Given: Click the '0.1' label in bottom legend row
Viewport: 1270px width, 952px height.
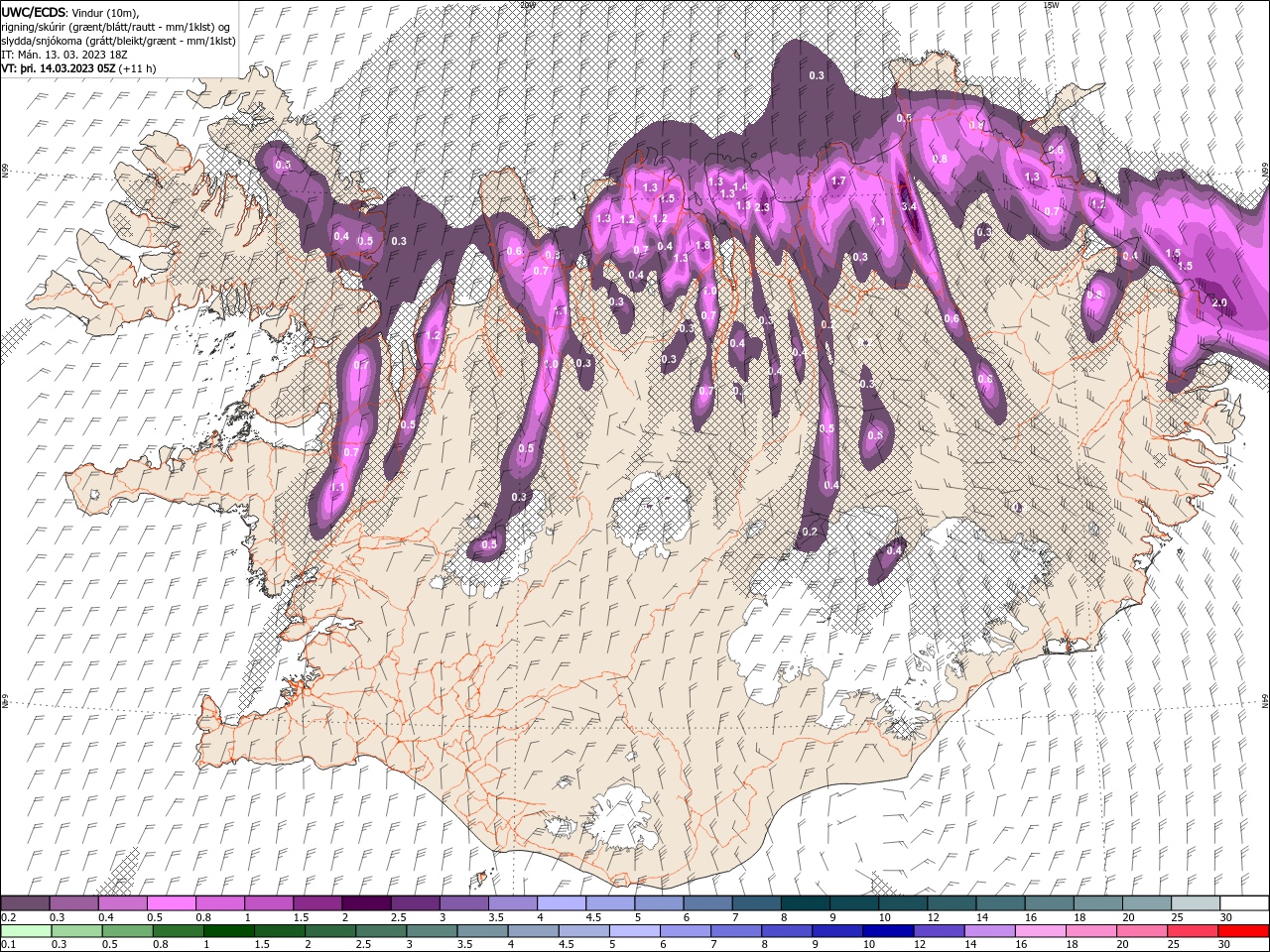Looking at the screenshot, I should [x=8, y=945].
